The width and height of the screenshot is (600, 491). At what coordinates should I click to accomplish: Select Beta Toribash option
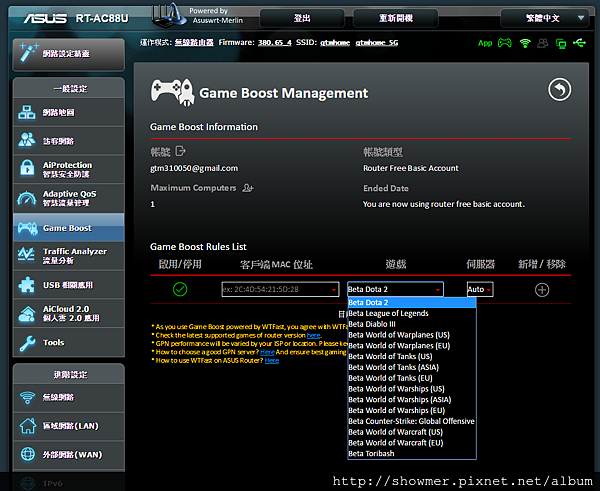click(x=412, y=453)
